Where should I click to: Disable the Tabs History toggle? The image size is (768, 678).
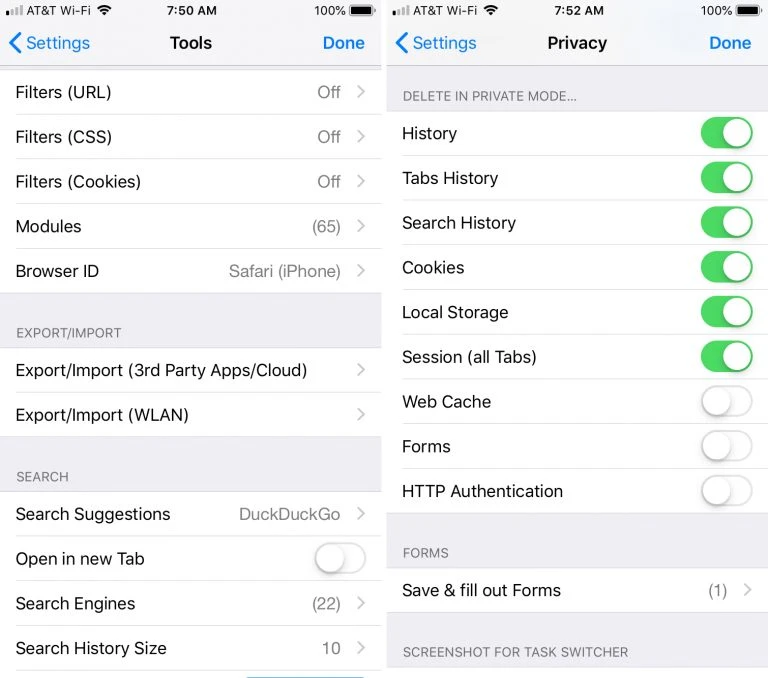click(x=726, y=178)
